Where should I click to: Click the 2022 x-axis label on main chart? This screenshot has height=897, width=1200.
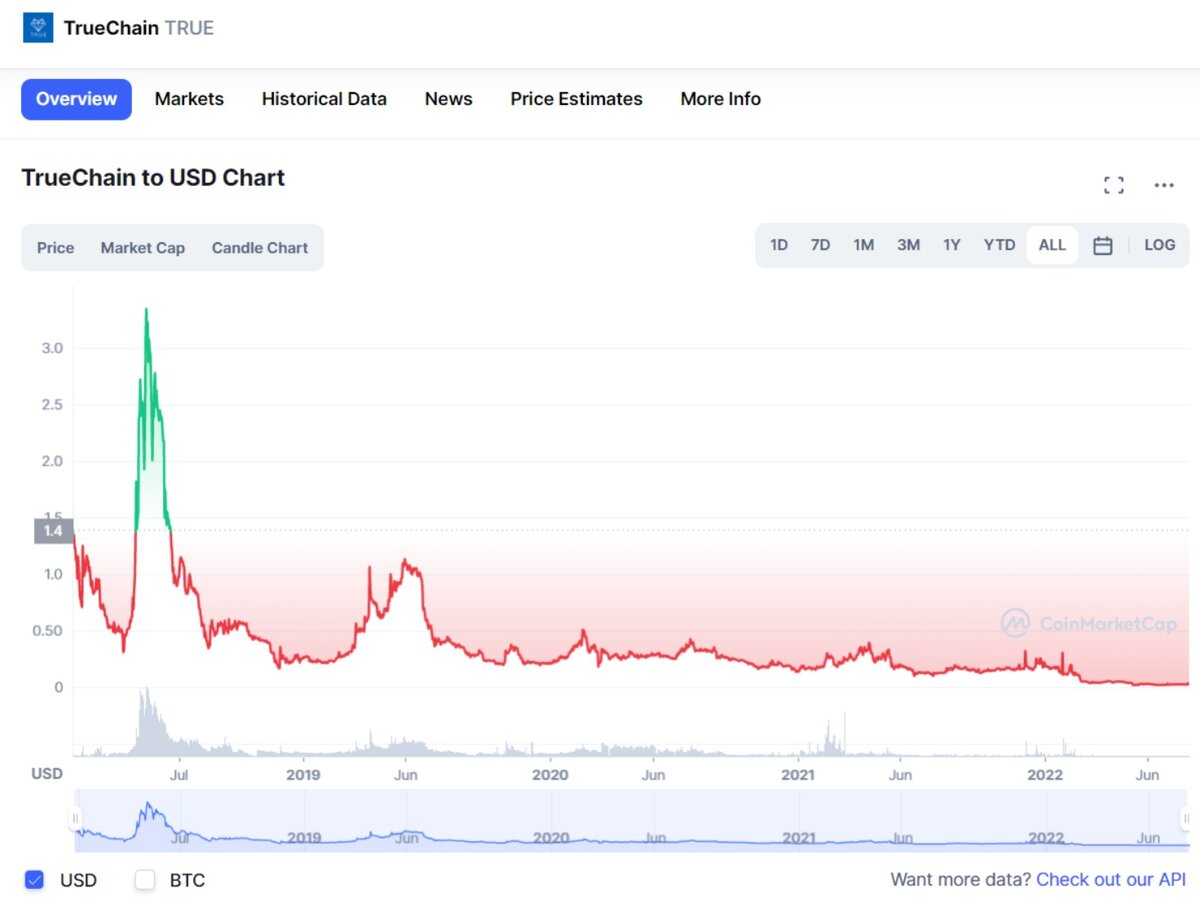(x=1045, y=775)
